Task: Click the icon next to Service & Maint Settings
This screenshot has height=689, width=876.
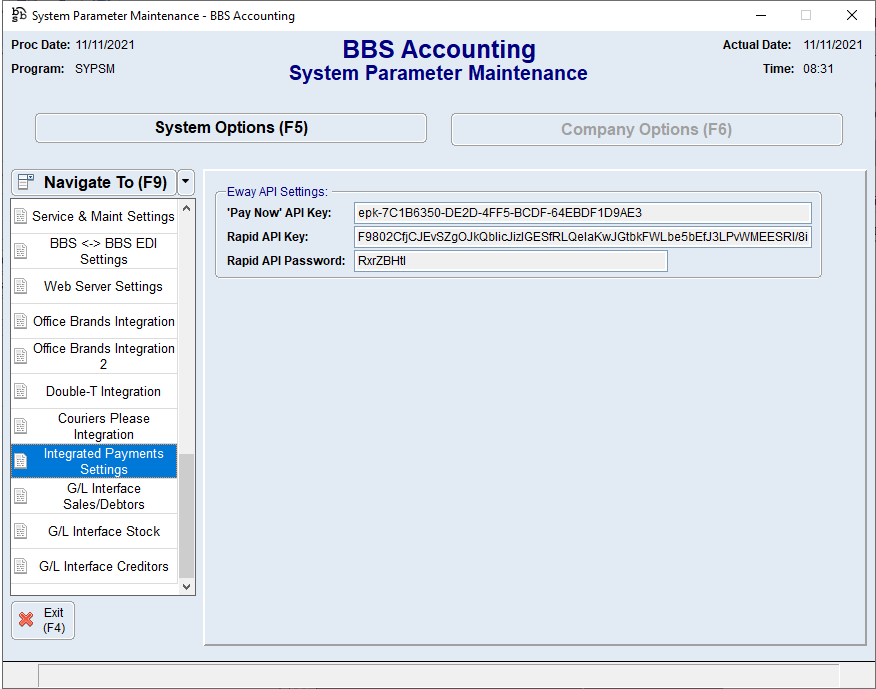Action: (x=21, y=217)
